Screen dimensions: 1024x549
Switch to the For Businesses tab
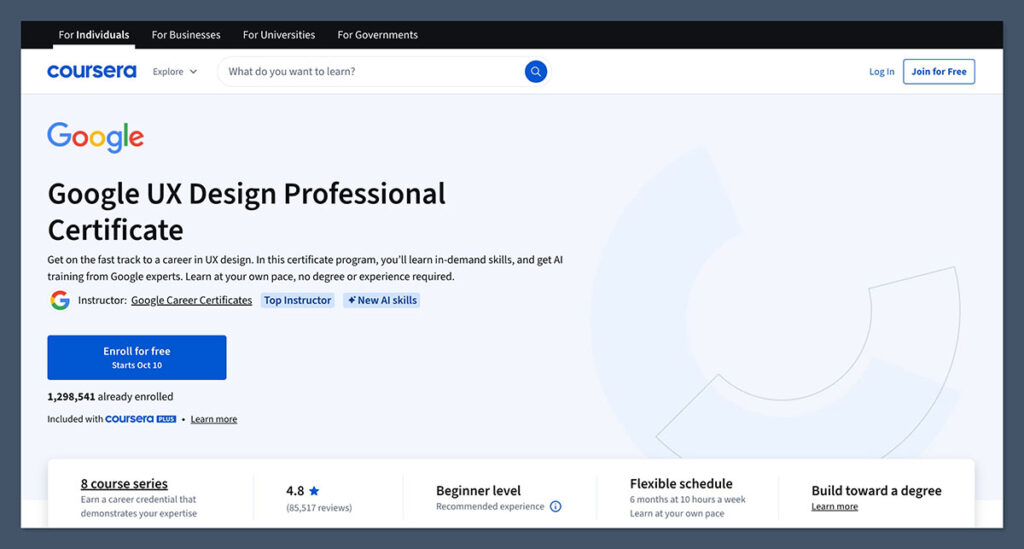(x=186, y=35)
